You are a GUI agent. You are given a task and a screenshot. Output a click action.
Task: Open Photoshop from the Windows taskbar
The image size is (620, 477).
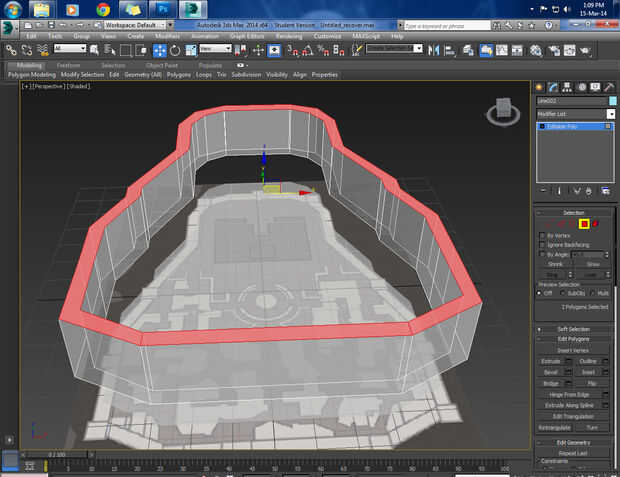pos(164,10)
